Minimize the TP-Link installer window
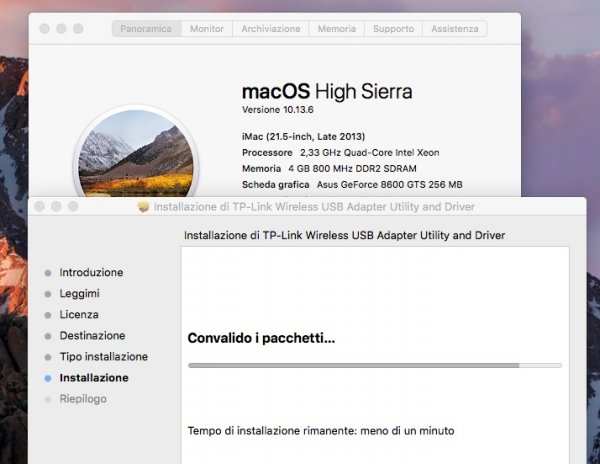Screen dimensions: 600x464 [56, 207]
